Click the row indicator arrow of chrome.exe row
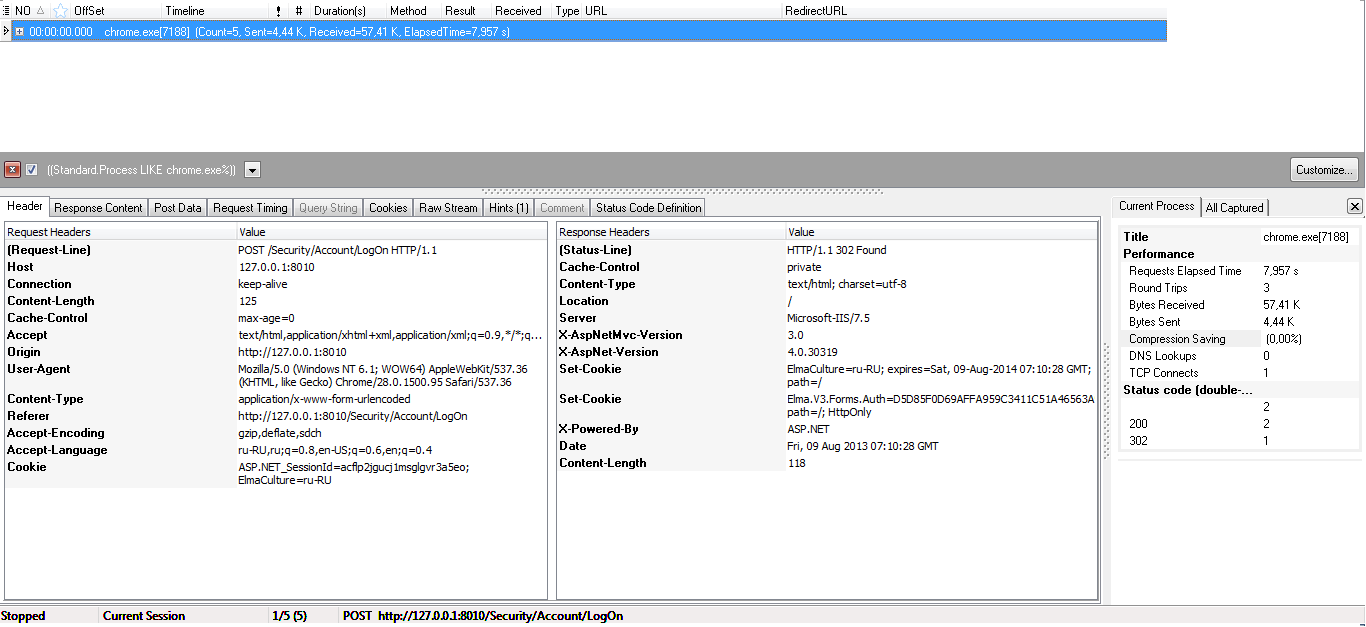Viewport: 1366px width, 627px height. [x=7, y=32]
